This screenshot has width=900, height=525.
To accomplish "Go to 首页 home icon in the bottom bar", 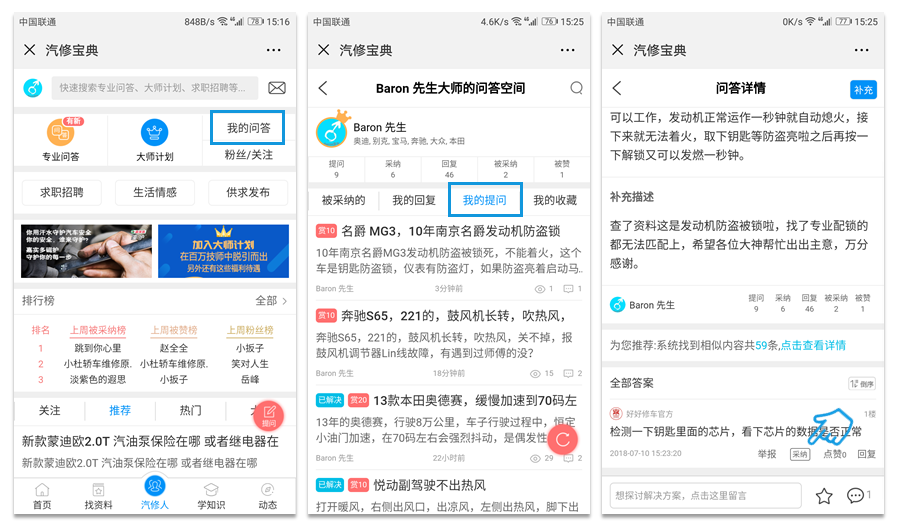I will 42,496.
